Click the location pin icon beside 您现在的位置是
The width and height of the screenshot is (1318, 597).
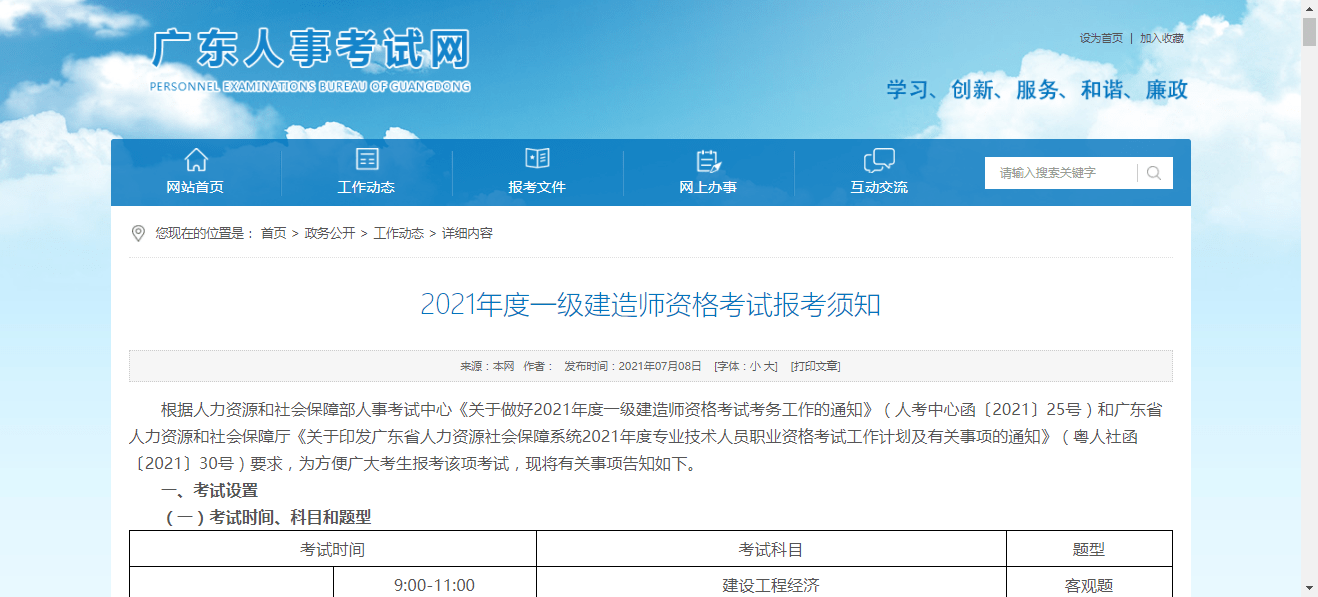point(140,234)
